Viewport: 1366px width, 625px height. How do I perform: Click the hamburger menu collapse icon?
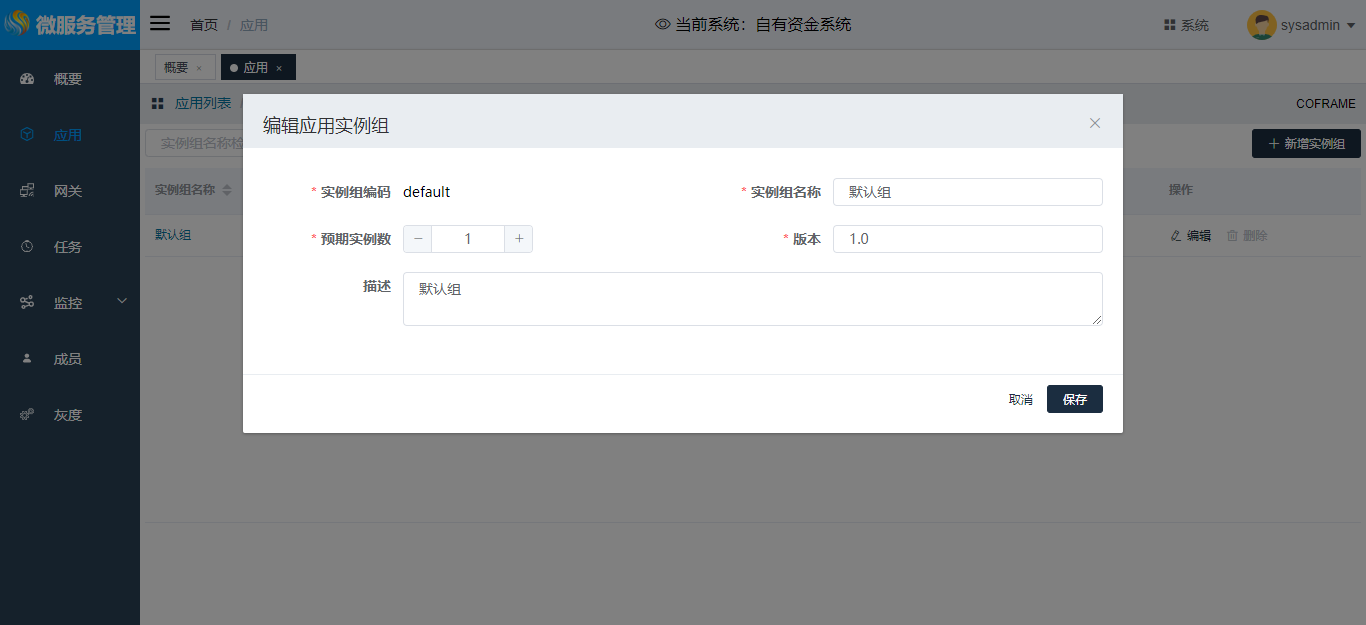tap(160, 24)
